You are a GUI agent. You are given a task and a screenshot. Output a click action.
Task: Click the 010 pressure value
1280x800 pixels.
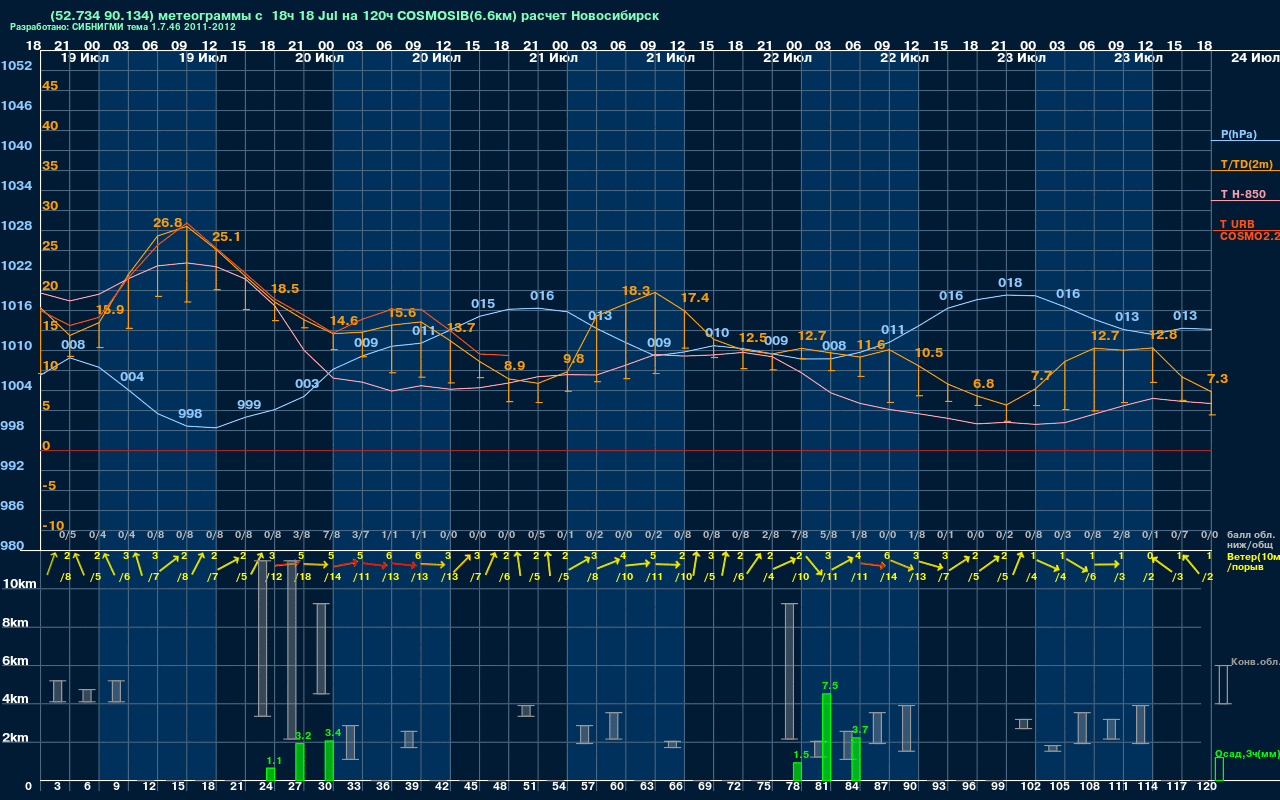(x=717, y=333)
